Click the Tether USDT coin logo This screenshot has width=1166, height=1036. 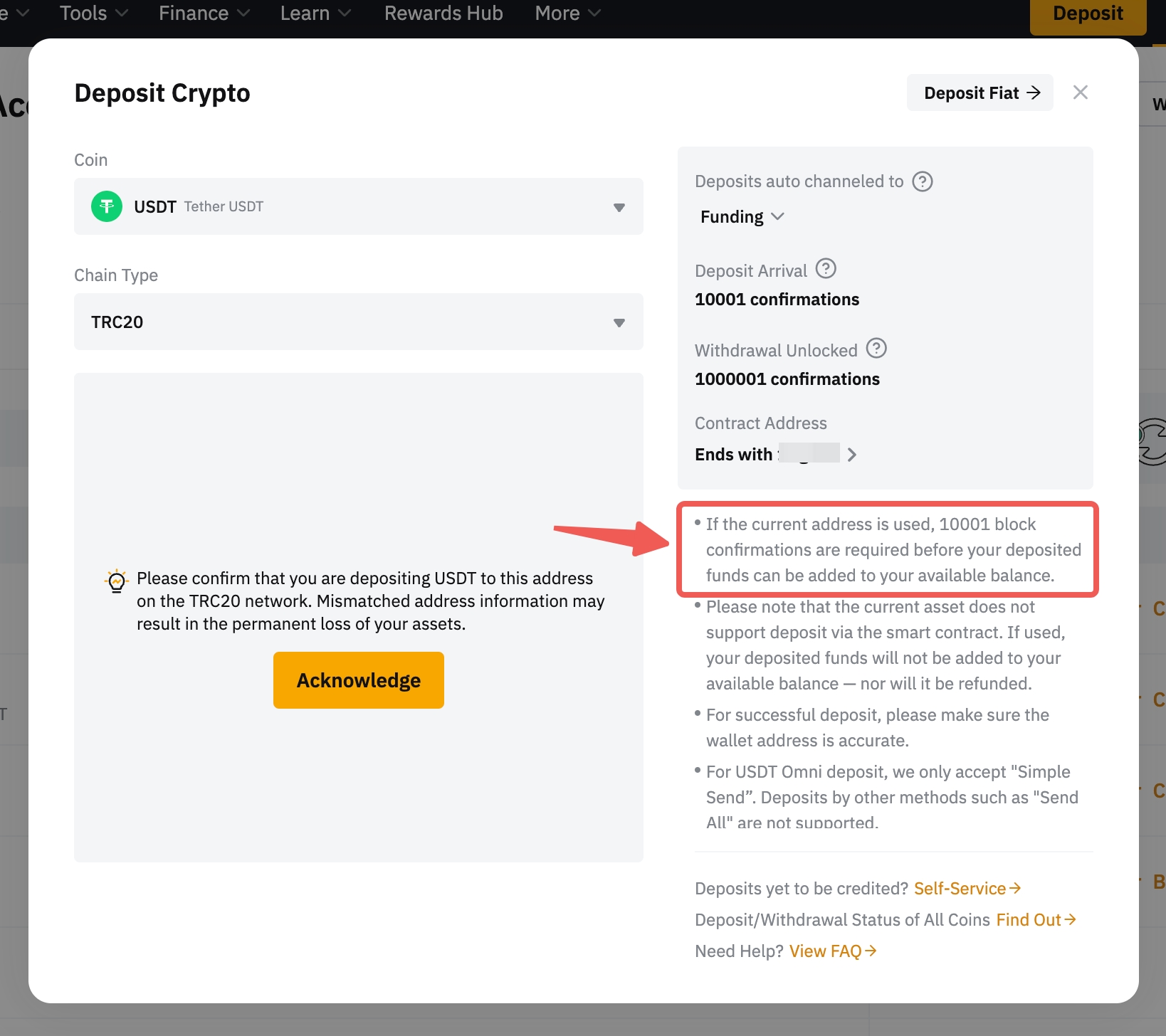pos(107,206)
